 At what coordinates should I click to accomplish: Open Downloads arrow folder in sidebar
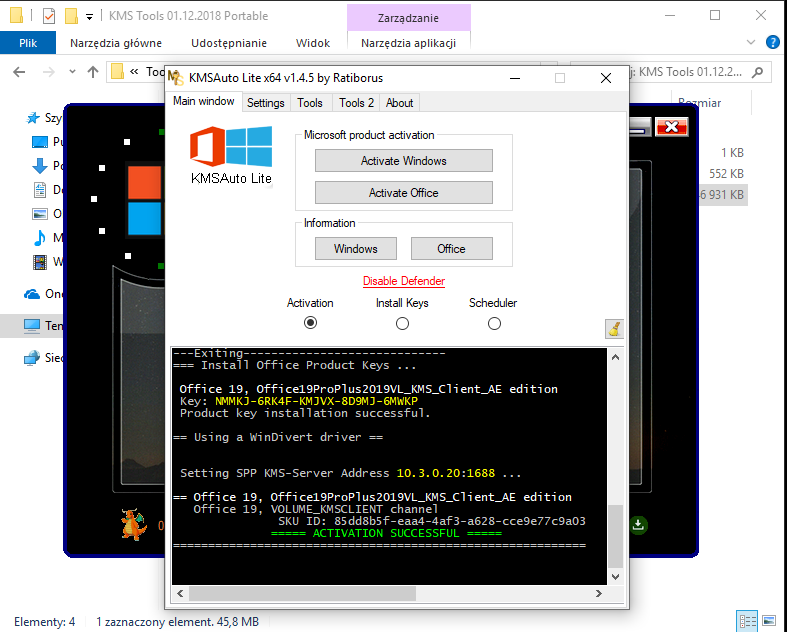click(x=40, y=166)
